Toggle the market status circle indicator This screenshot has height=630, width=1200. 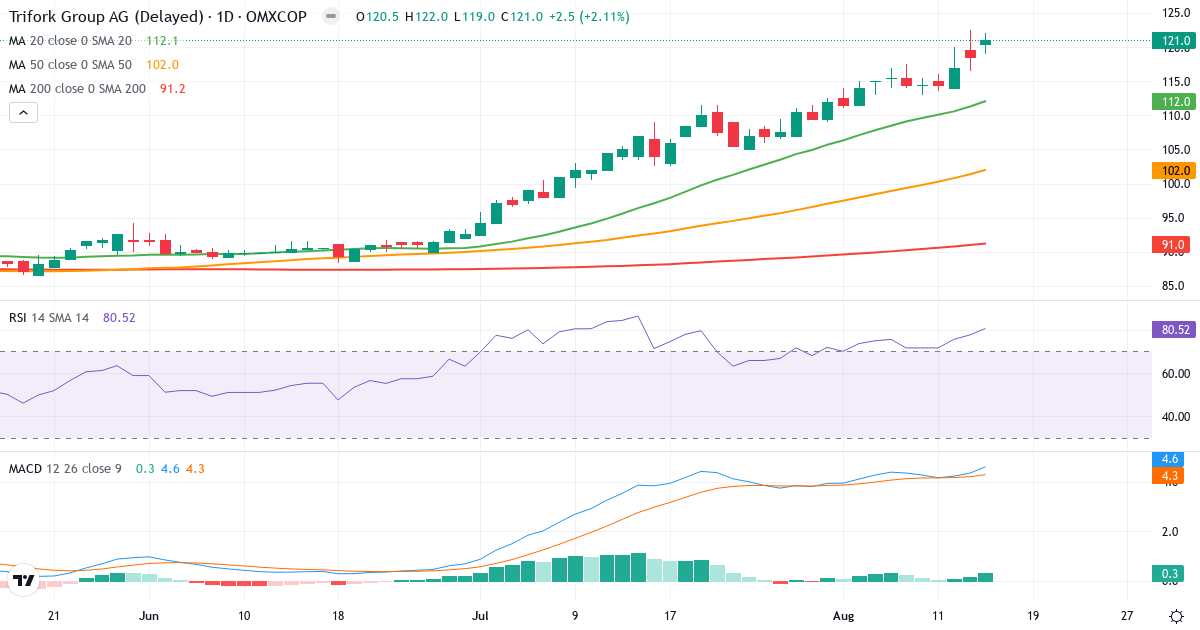pyautogui.click(x=332, y=16)
